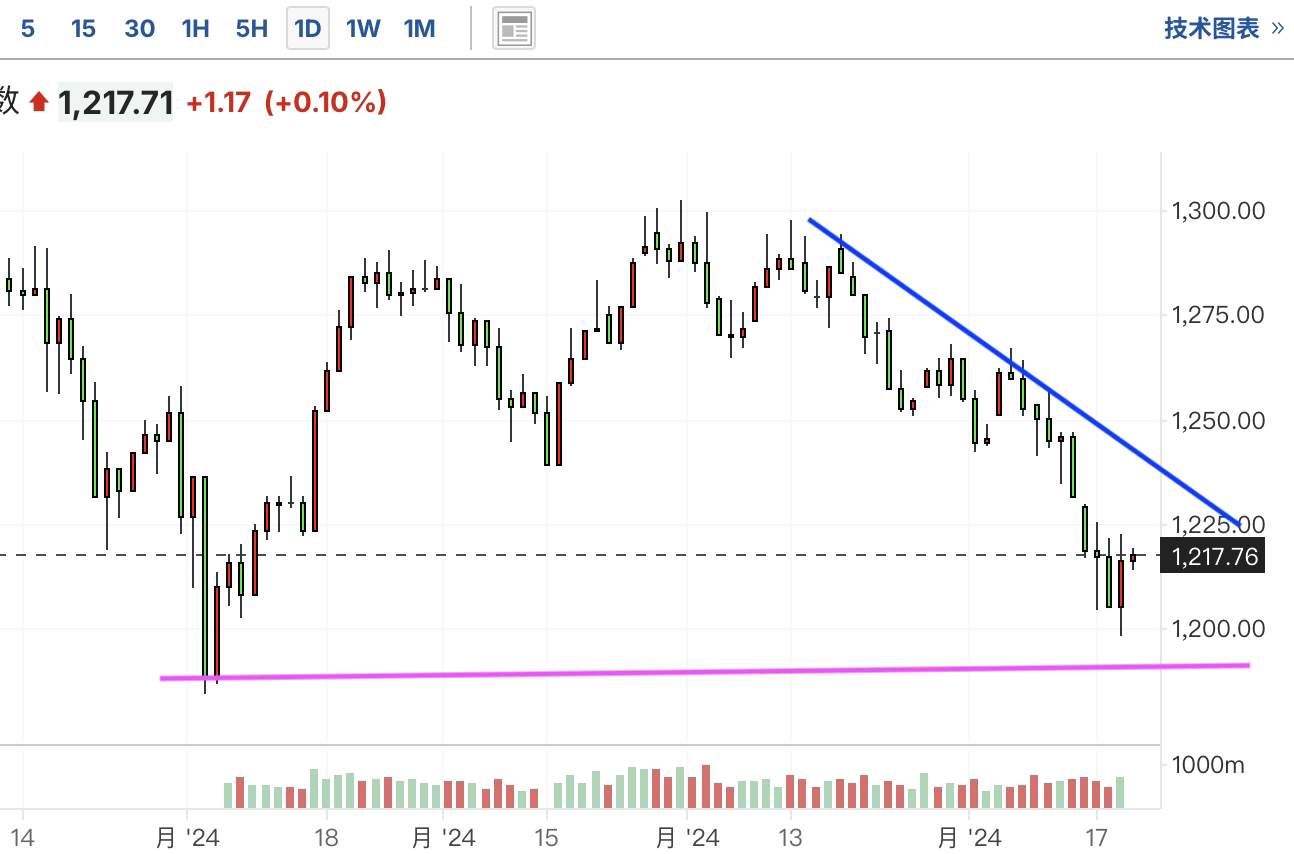The width and height of the screenshot is (1294, 854).
Task: Click the chart layout icon
Action: [x=514, y=29]
